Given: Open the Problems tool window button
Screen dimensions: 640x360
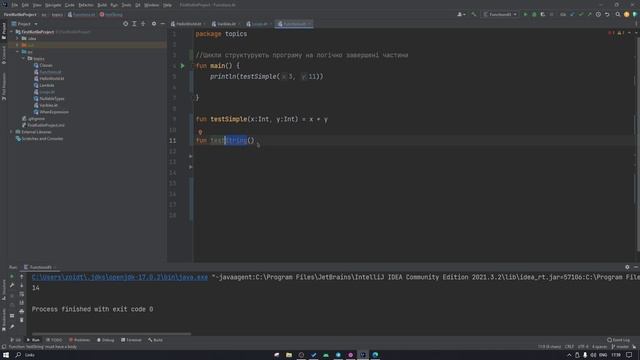Looking at the screenshot, I should (x=80, y=340).
